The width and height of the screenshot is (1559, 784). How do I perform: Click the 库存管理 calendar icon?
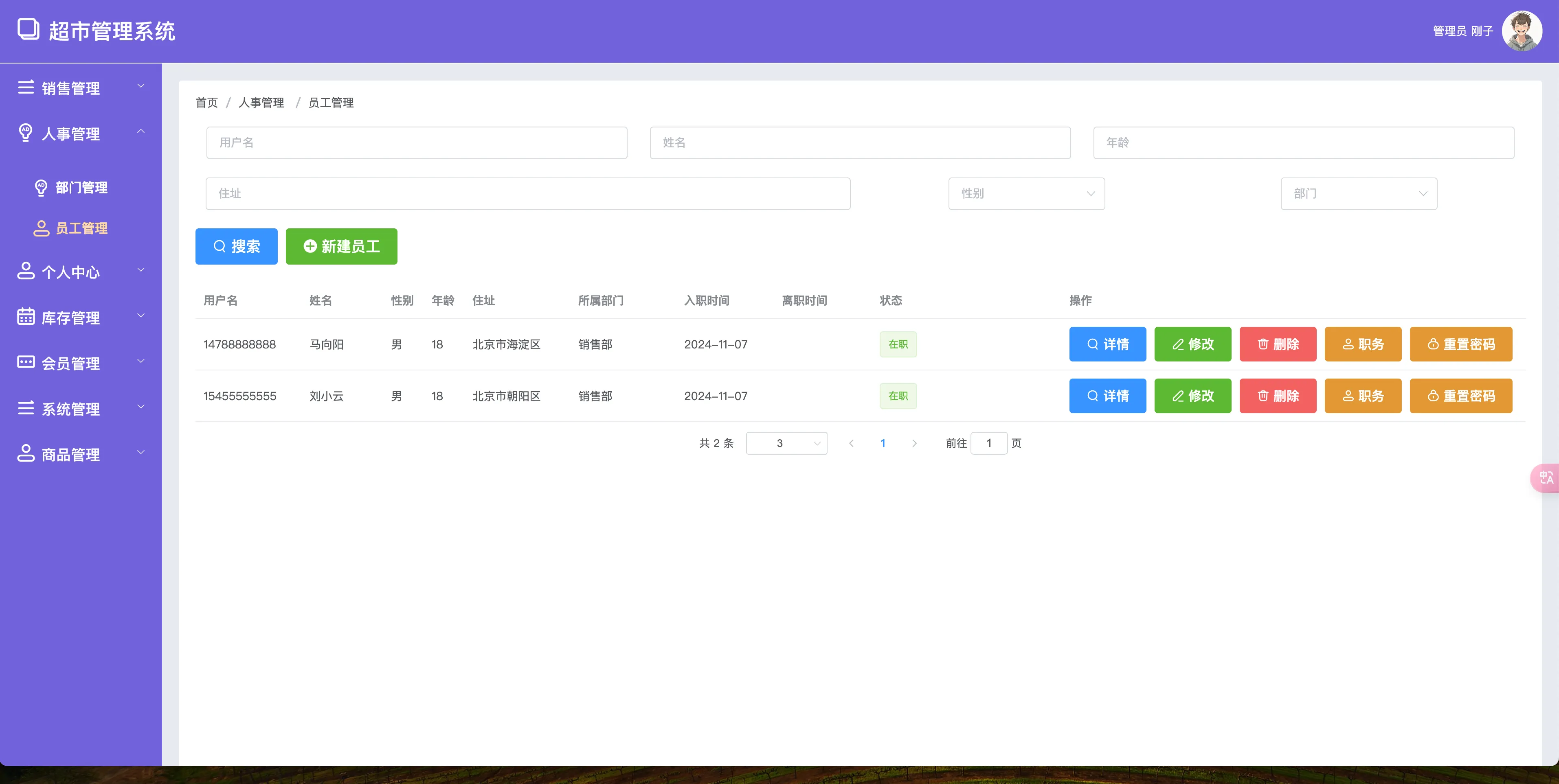pos(25,316)
